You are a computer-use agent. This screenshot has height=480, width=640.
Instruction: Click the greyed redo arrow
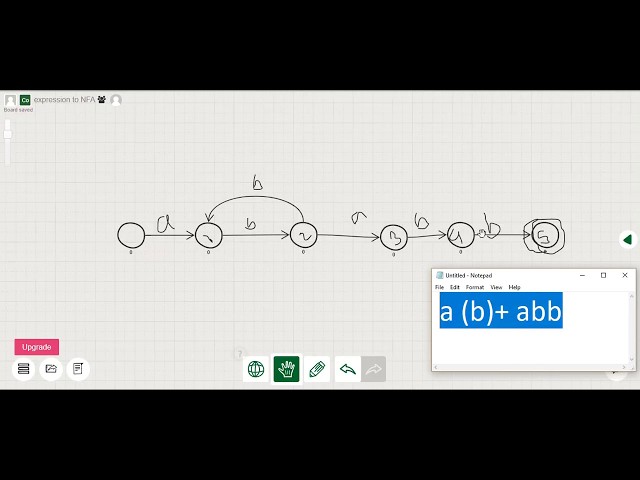pos(373,369)
